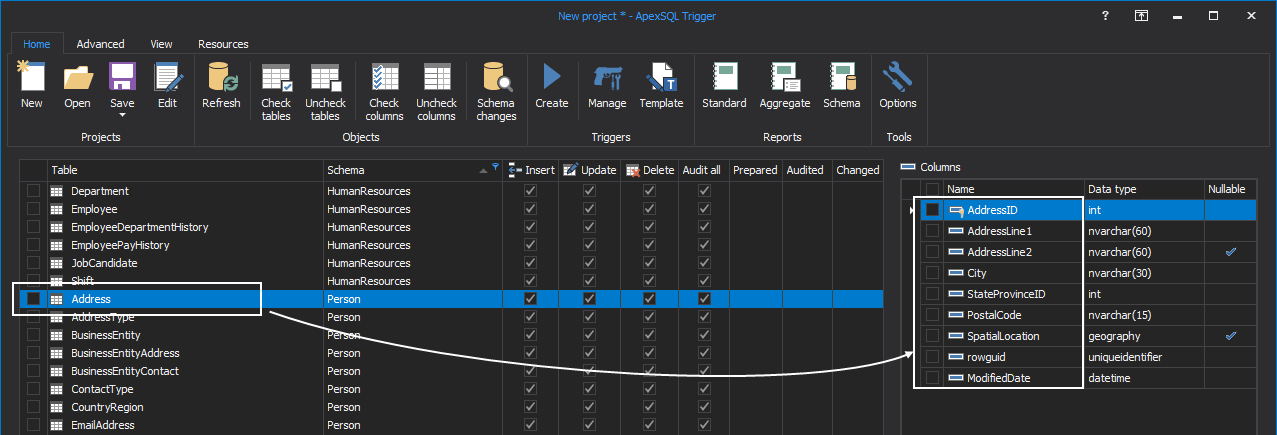The width and height of the screenshot is (1277, 435).
Task: Toggle Delete checkbox for Address row
Action: click(x=649, y=299)
